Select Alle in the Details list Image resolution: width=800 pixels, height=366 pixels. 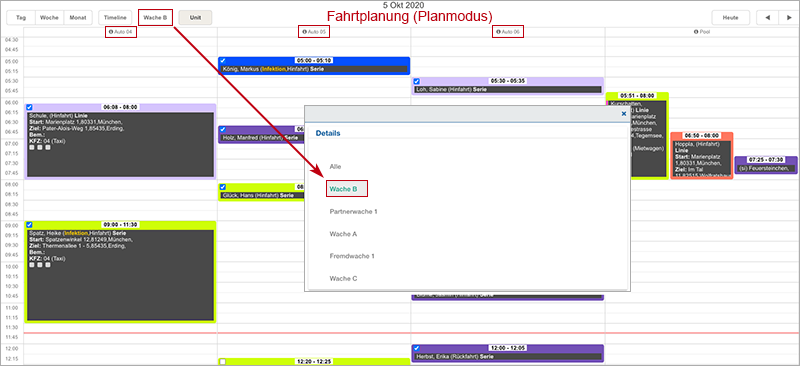pyautogui.click(x=335, y=166)
